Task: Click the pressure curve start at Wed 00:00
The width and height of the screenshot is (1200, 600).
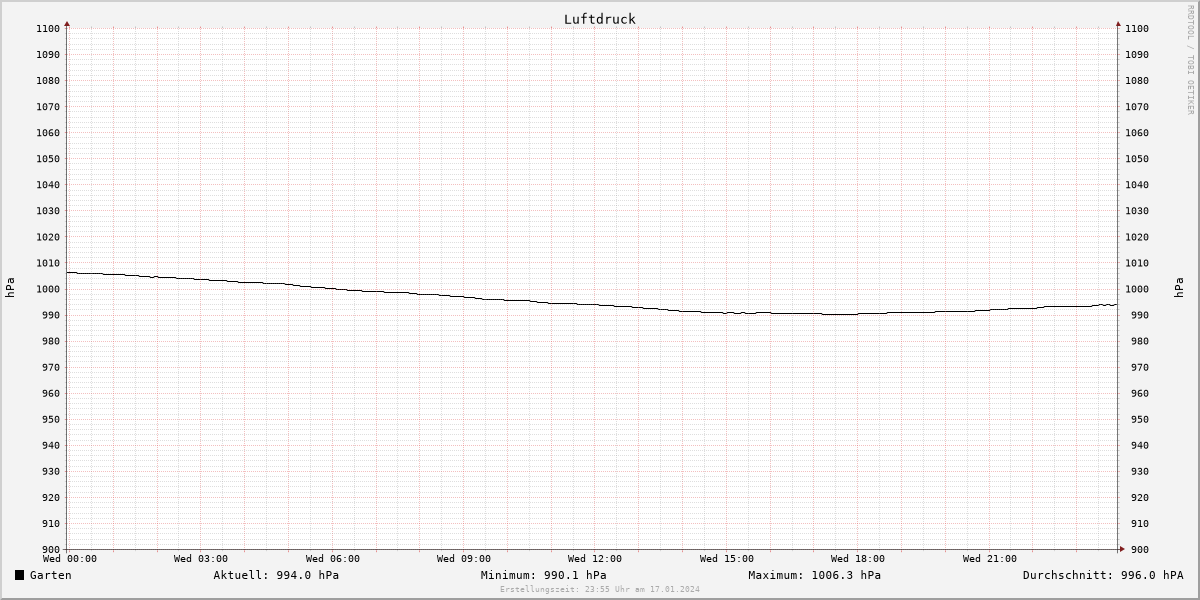Action: (x=68, y=272)
